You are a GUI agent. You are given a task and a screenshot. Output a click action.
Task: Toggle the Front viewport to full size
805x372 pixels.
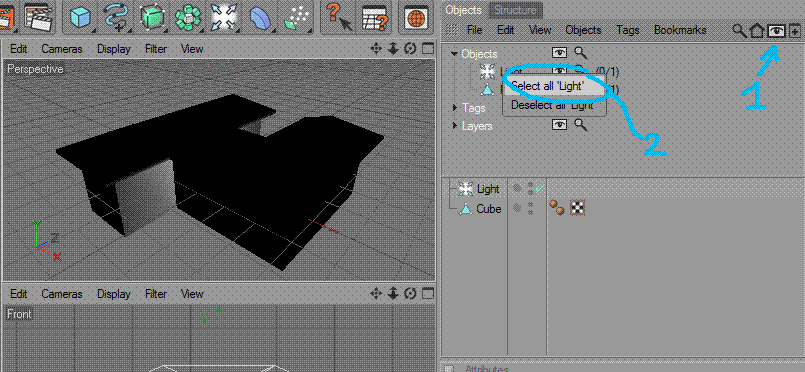tap(427, 293)
